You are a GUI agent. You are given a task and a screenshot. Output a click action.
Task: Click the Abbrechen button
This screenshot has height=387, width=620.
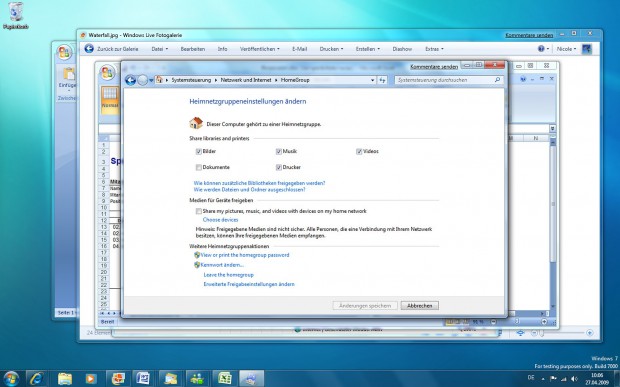[x=420, y=306]
